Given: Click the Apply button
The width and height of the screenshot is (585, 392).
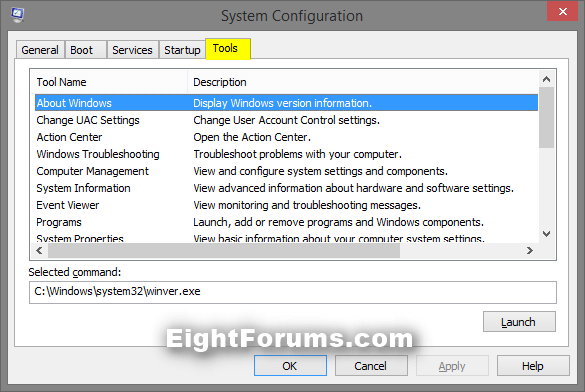Looking at the screenshot, I should coord(452,366).
